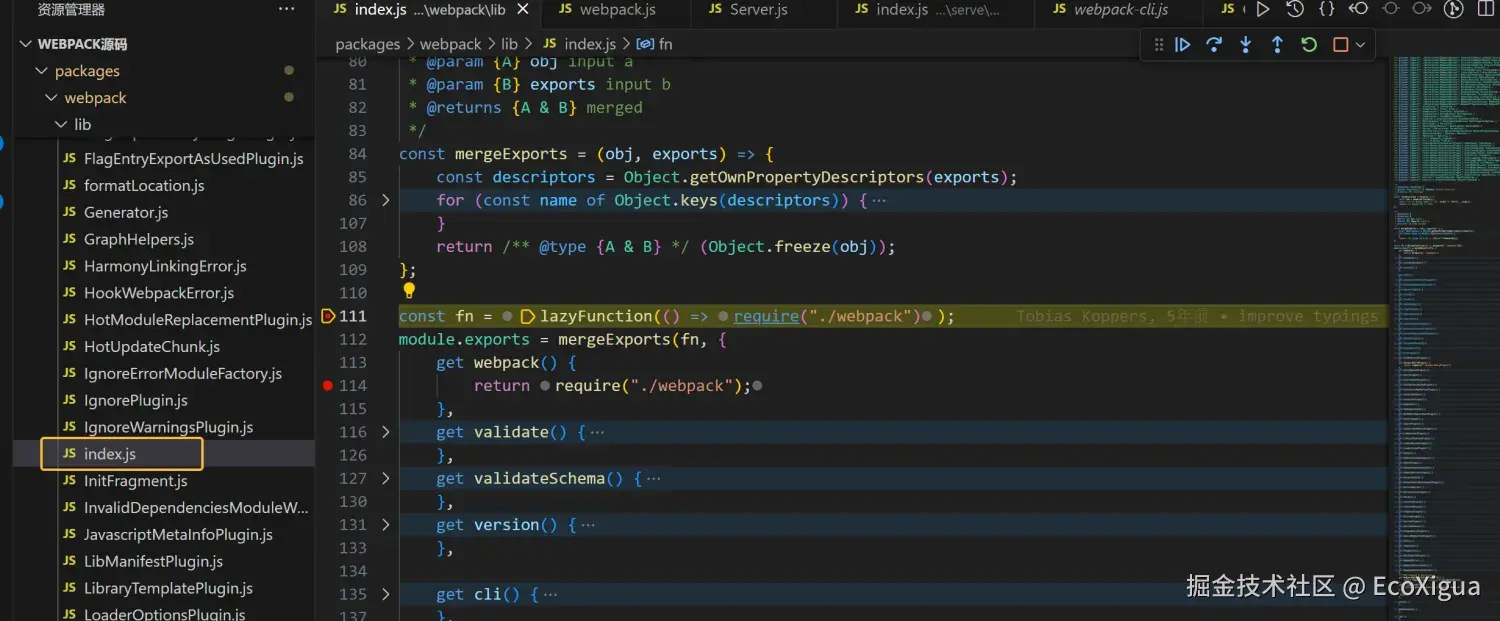Image resolution: width=1500 pixels, height=621 pixels.
Task: Click the Run file play icon in editor title bar
Action: click(1262, 10)
